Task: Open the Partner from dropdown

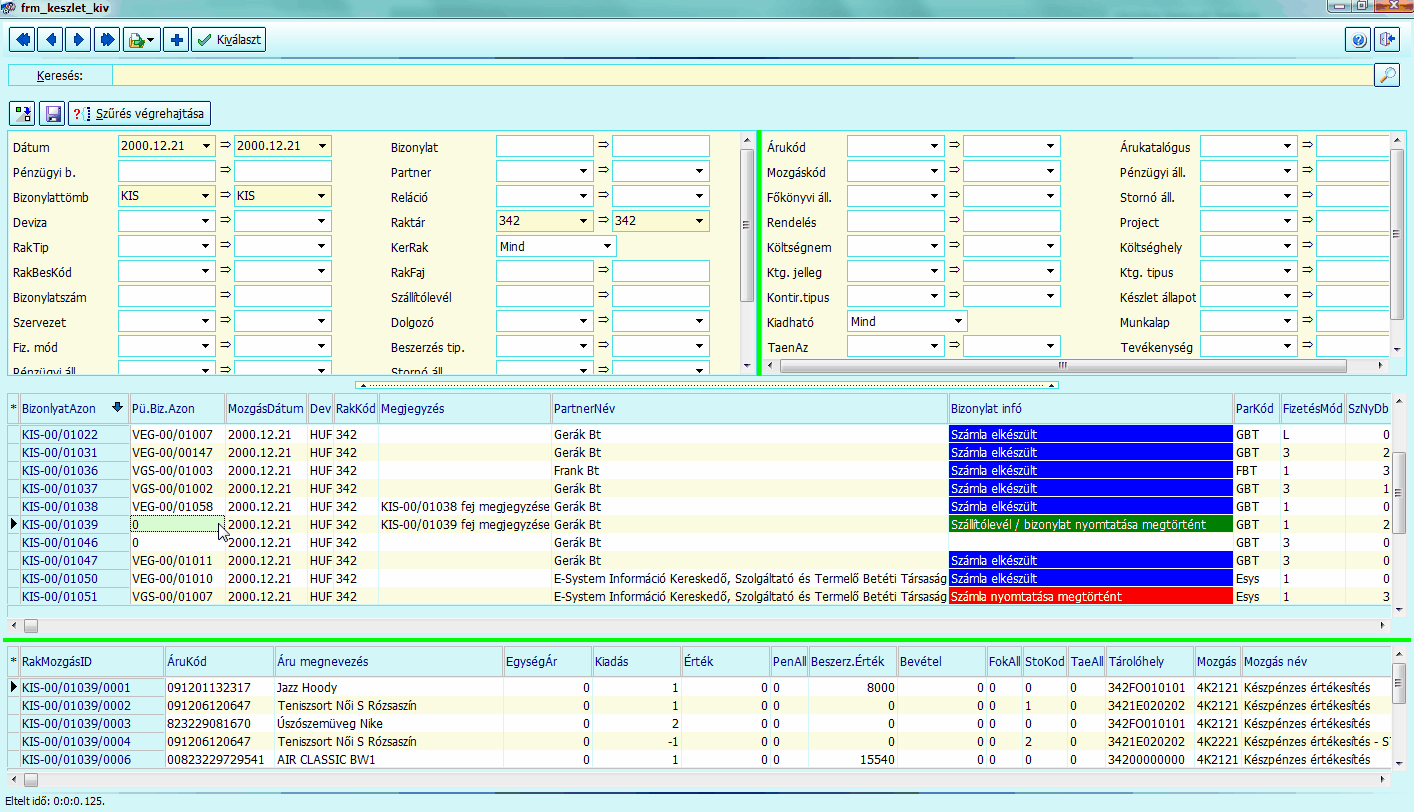Action: click(584, 171)
